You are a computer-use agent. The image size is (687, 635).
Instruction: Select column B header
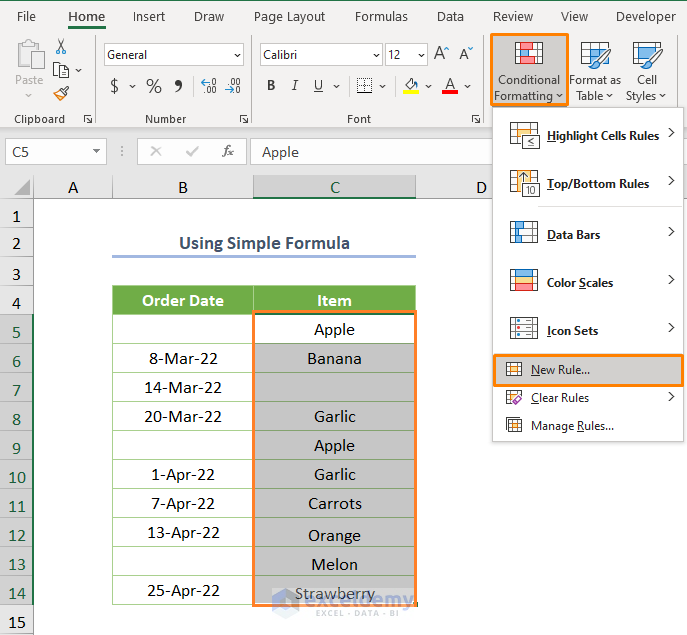tap(183, 187)
